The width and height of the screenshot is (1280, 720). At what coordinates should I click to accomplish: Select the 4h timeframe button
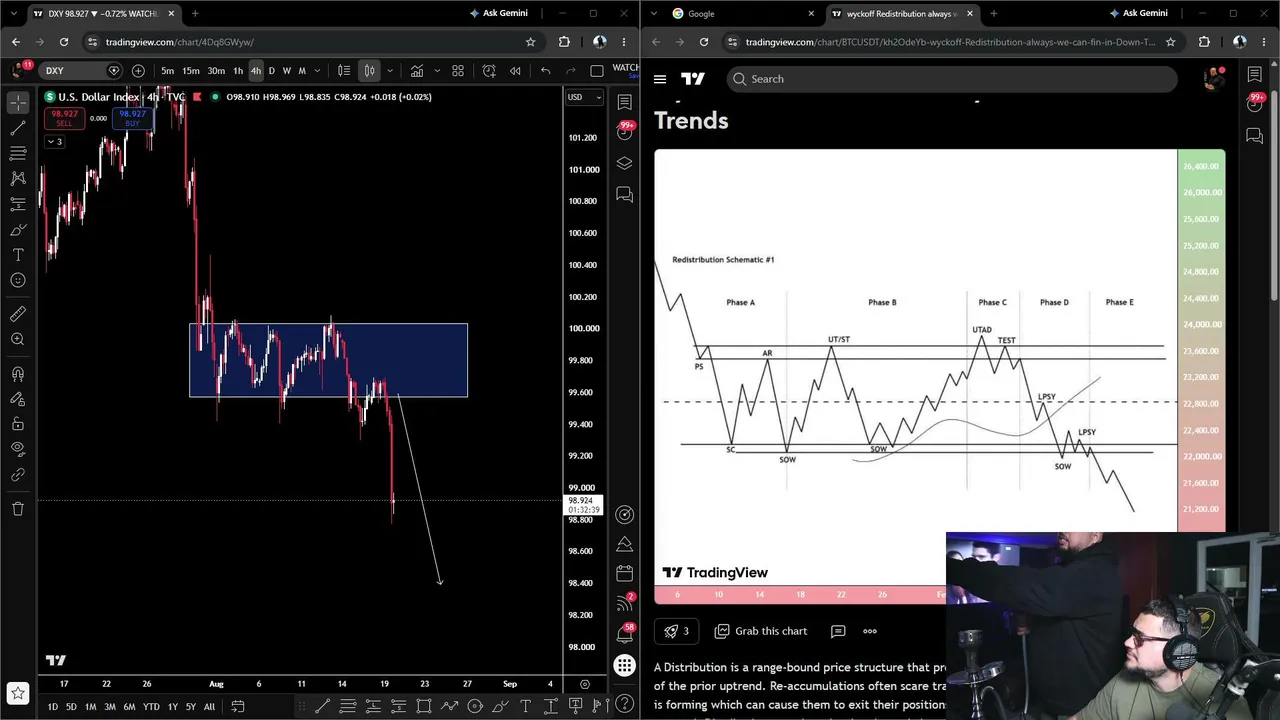click(x=256, y=71)
